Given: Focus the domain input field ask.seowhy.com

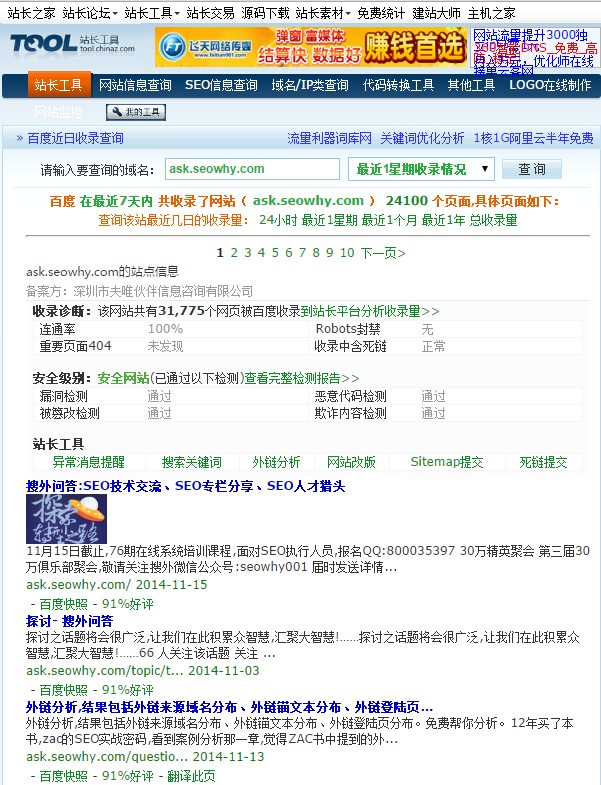Looking at the screenshot, I should tap(252, 169).
